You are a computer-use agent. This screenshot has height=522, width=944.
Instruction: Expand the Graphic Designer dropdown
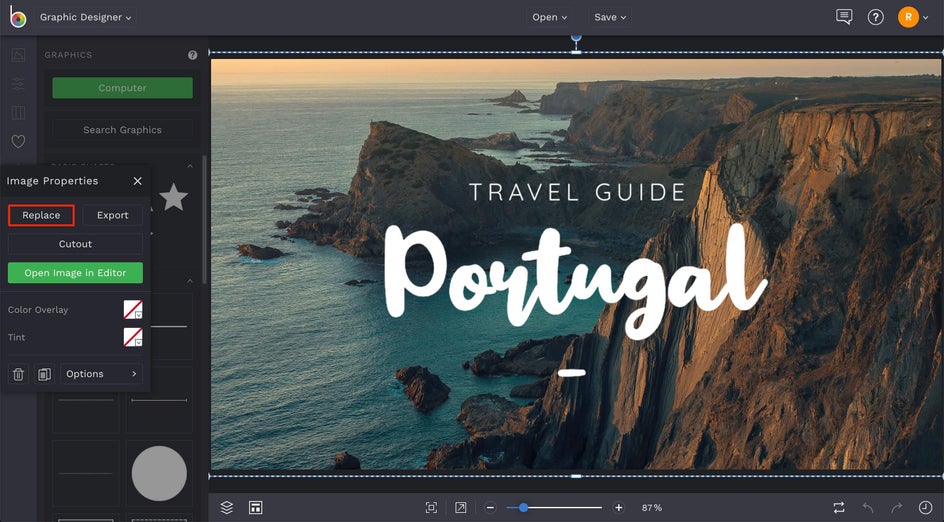85,17
